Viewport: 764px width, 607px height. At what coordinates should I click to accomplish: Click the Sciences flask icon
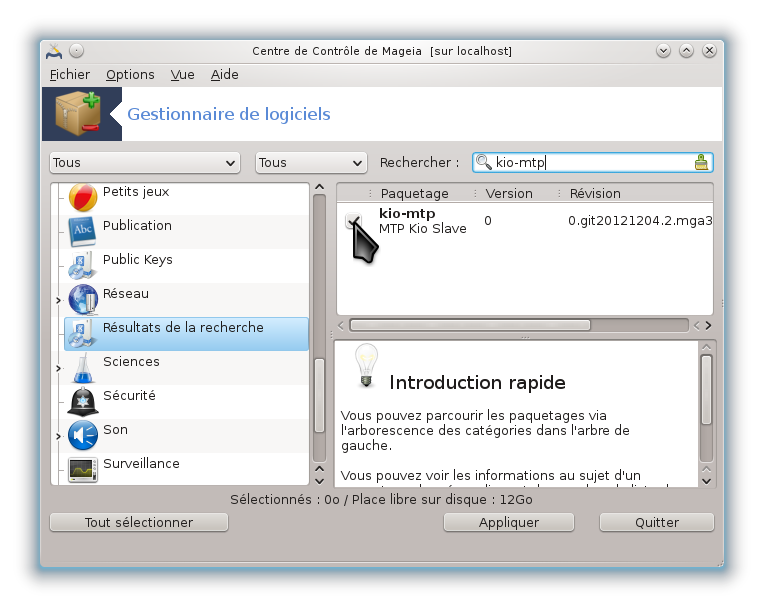tap(83, 368)
